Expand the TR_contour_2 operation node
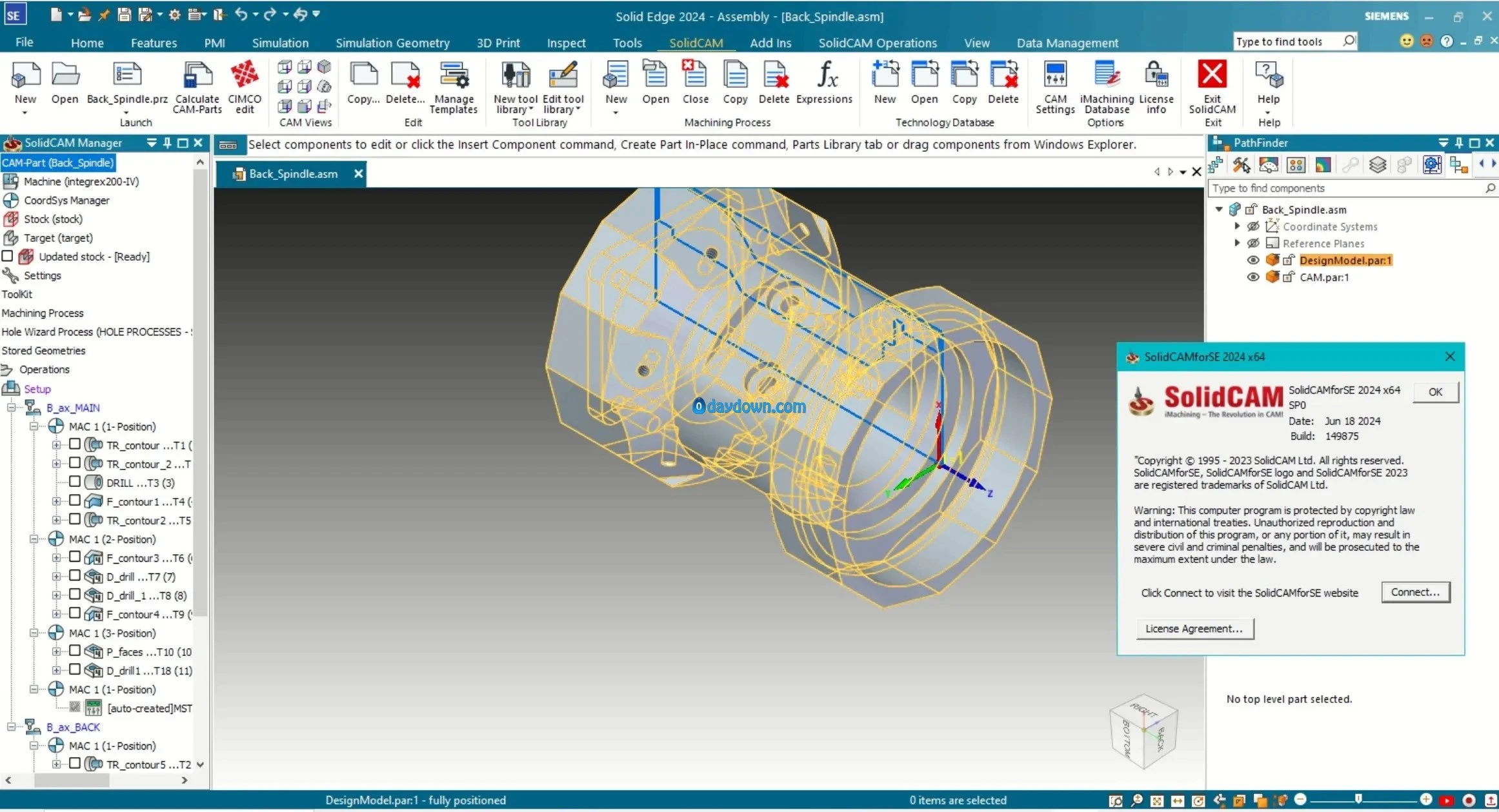The width and height of the screenshot is (1499, 812). [56, 464]
